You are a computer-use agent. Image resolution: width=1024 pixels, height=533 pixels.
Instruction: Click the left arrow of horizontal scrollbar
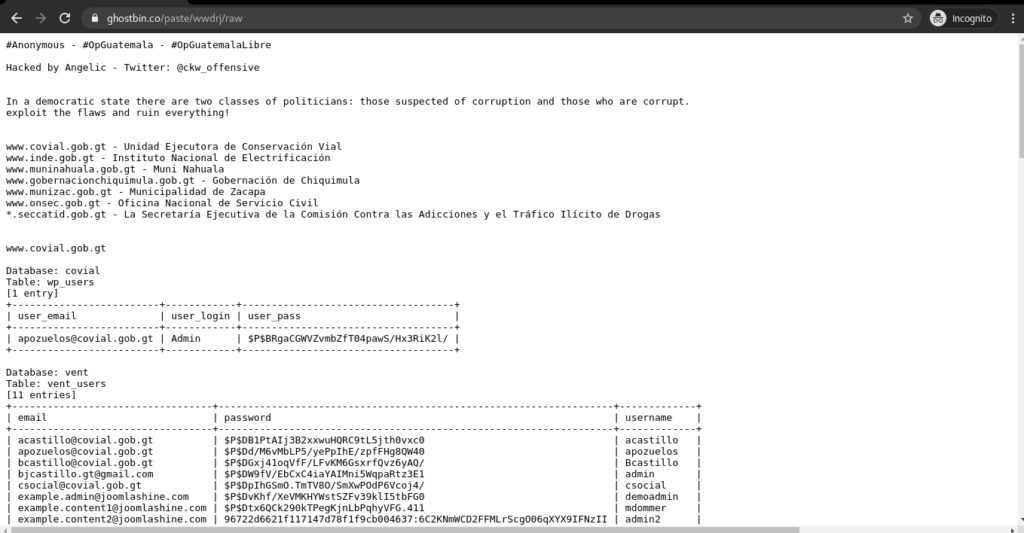tap(5, 529)
